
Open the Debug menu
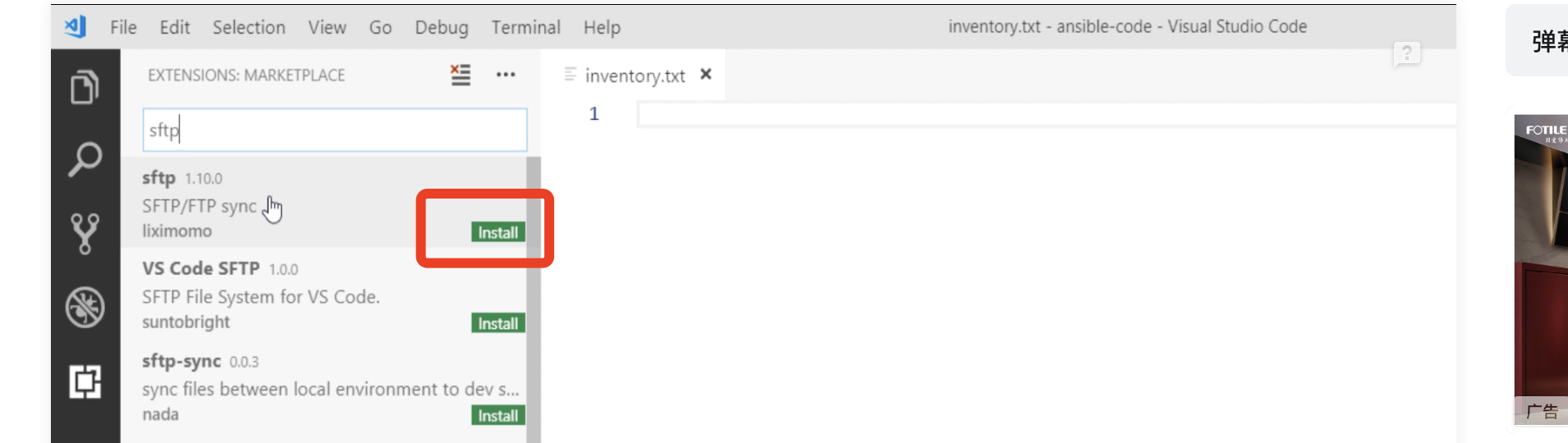[x=441, y=27]
